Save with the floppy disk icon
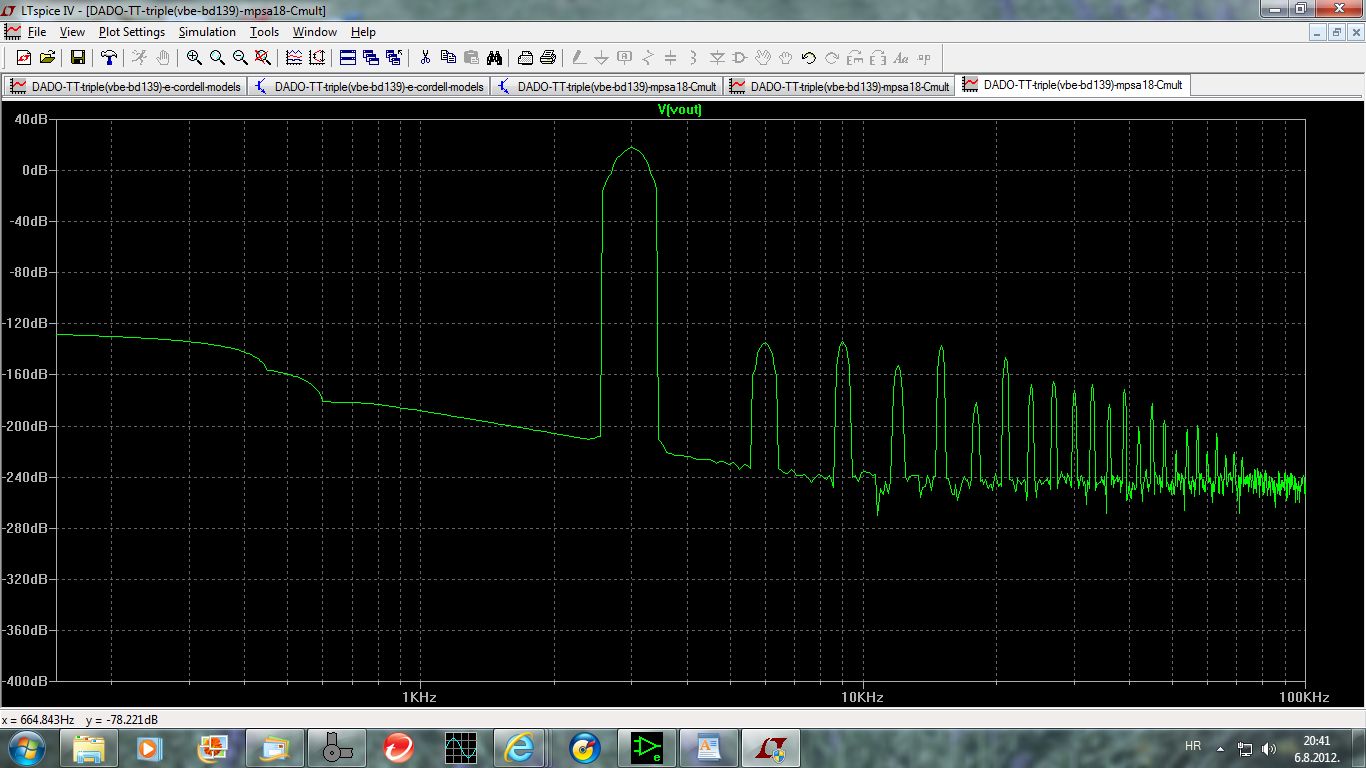Screen dimensions: 1366x768 point(77,58)
